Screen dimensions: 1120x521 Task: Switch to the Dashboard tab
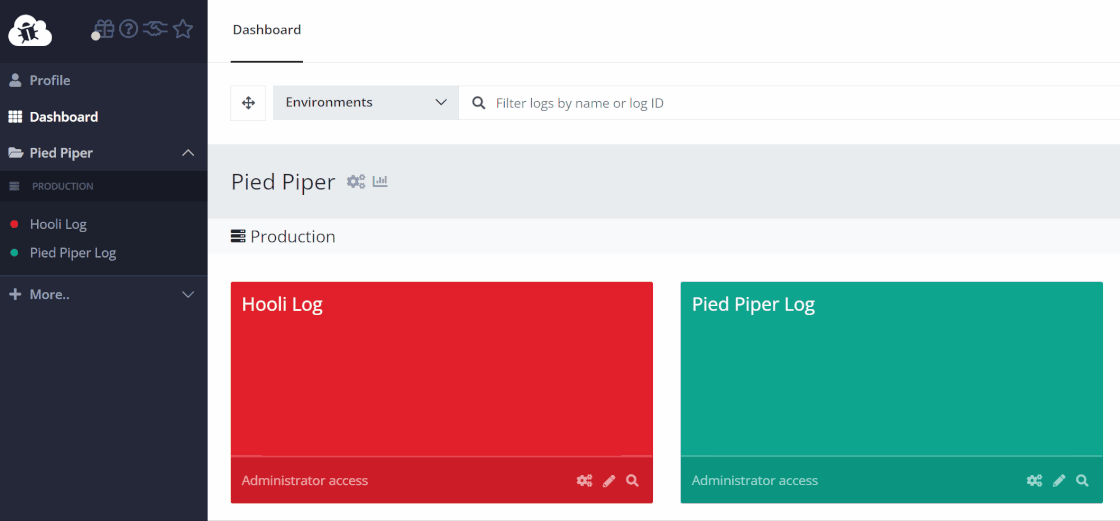pos(267,30)
